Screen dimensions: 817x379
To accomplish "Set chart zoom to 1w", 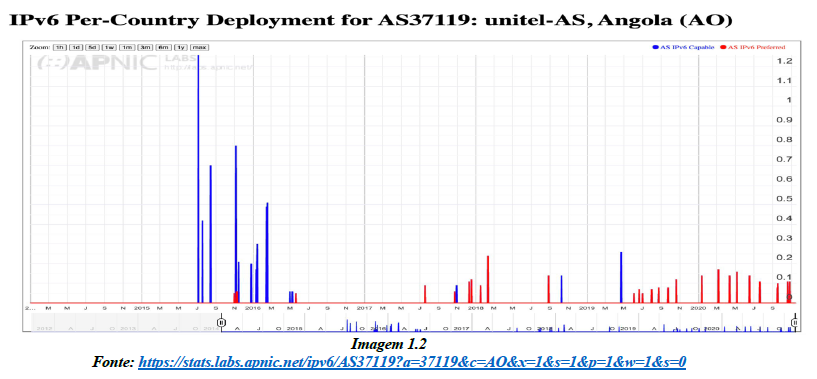I will (109, 47).
